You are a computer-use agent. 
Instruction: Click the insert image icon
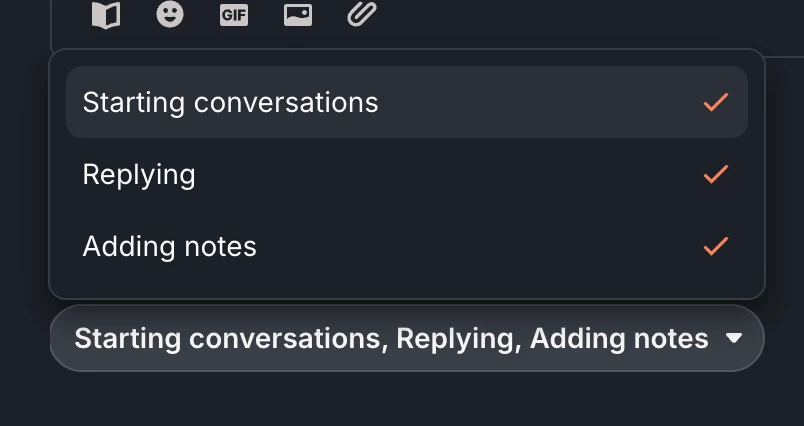[298, 14]
